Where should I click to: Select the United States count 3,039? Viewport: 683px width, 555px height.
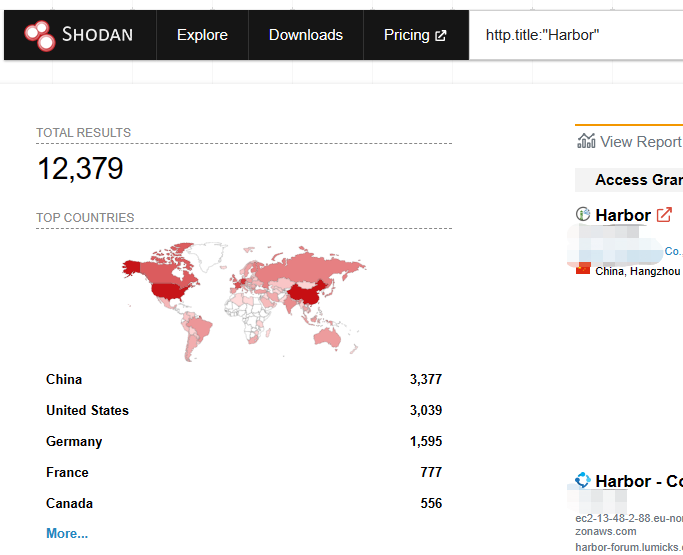[x=426, y=410]
